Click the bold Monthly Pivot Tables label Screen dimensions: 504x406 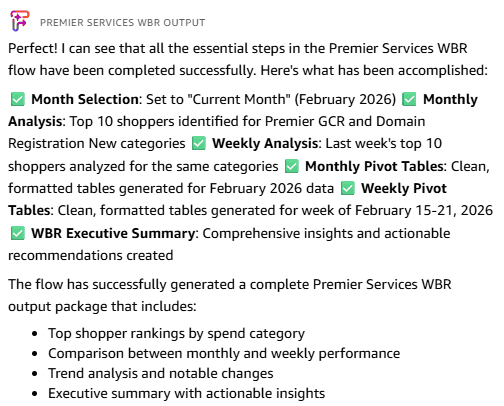click(374, 166)
